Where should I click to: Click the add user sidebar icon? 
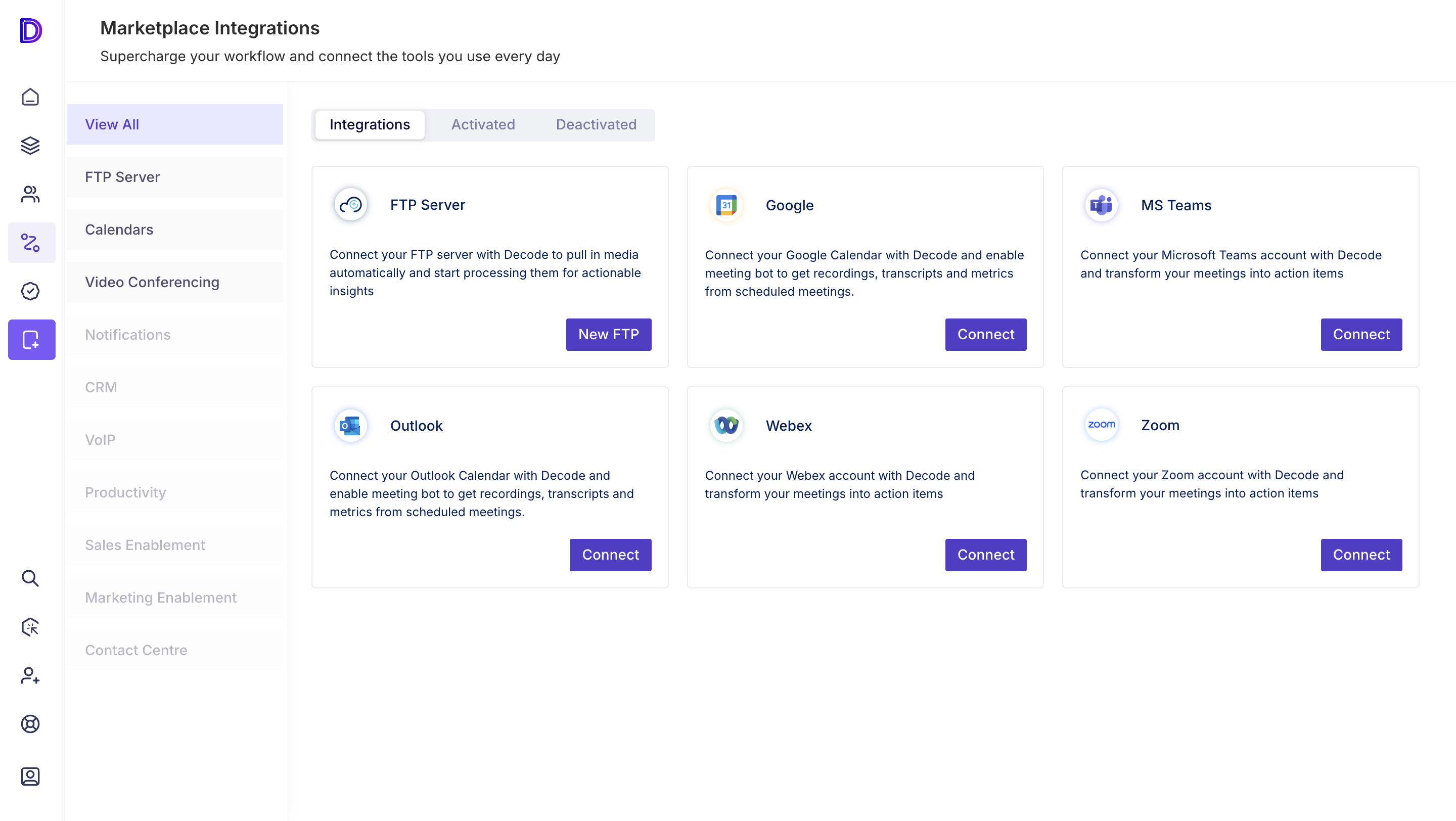(30, 676)
